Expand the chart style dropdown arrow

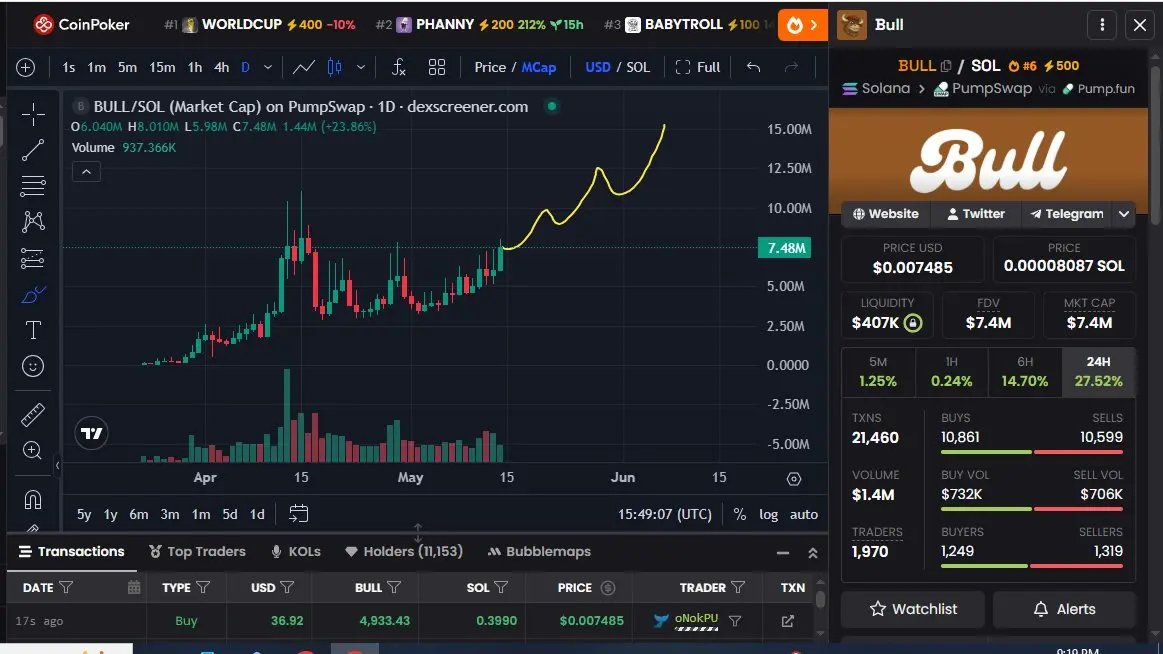tap(360, 67)
